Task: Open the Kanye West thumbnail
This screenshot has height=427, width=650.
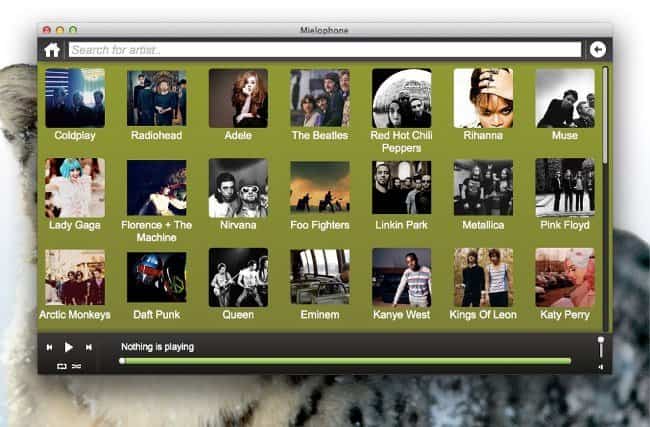Action: (x=402, y=277)
